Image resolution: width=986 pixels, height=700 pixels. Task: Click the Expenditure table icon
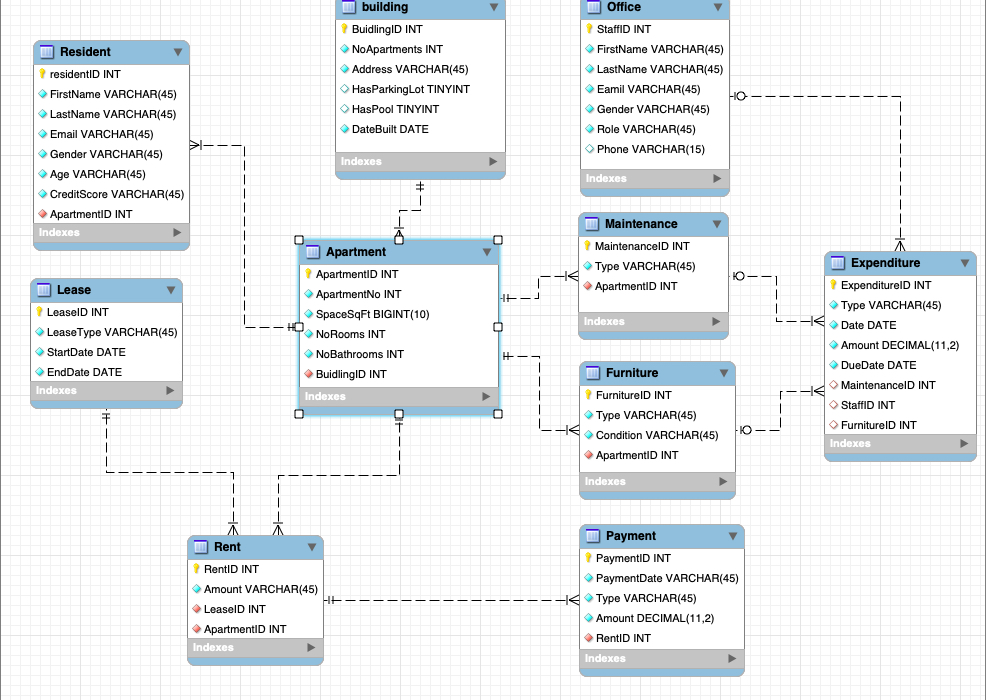pyautogui.click(x=838, y=263)
